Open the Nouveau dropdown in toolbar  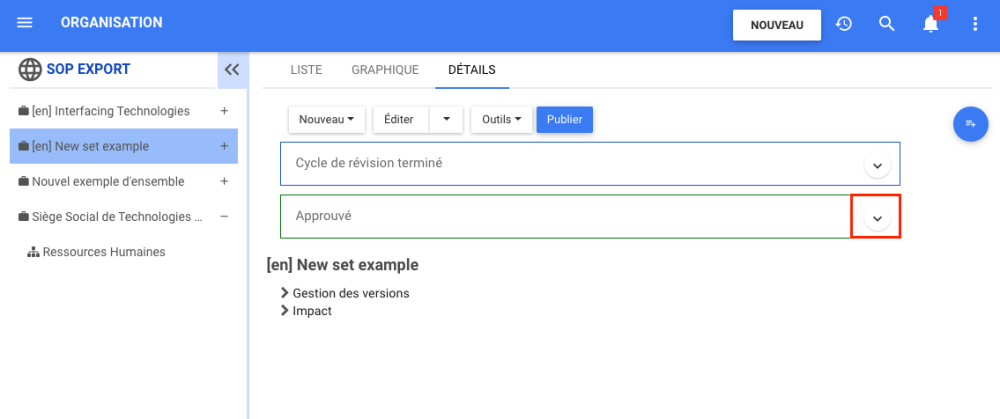[x=327, y=120]
